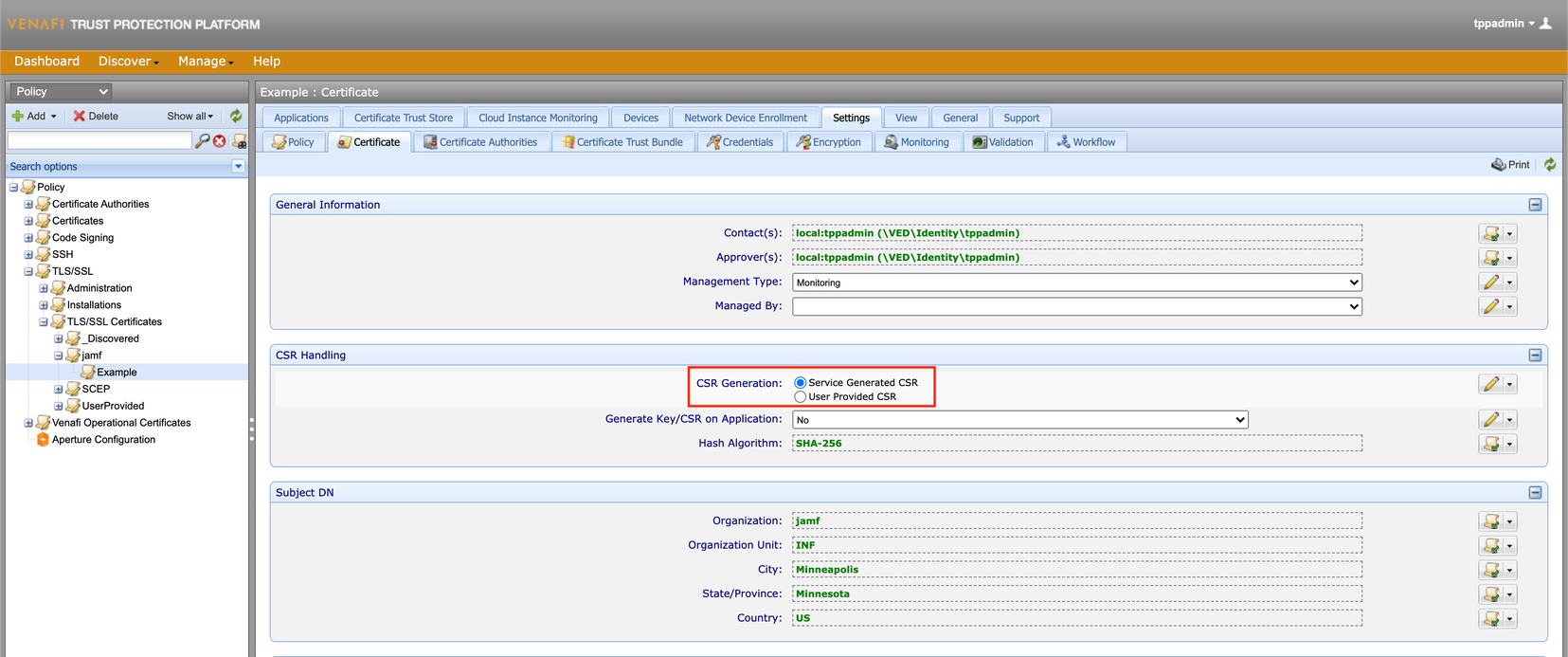Open the Policy view selector dropdown
Image resolution: width=1568 pixels, height=657 pixels.
tap(61, 91)
